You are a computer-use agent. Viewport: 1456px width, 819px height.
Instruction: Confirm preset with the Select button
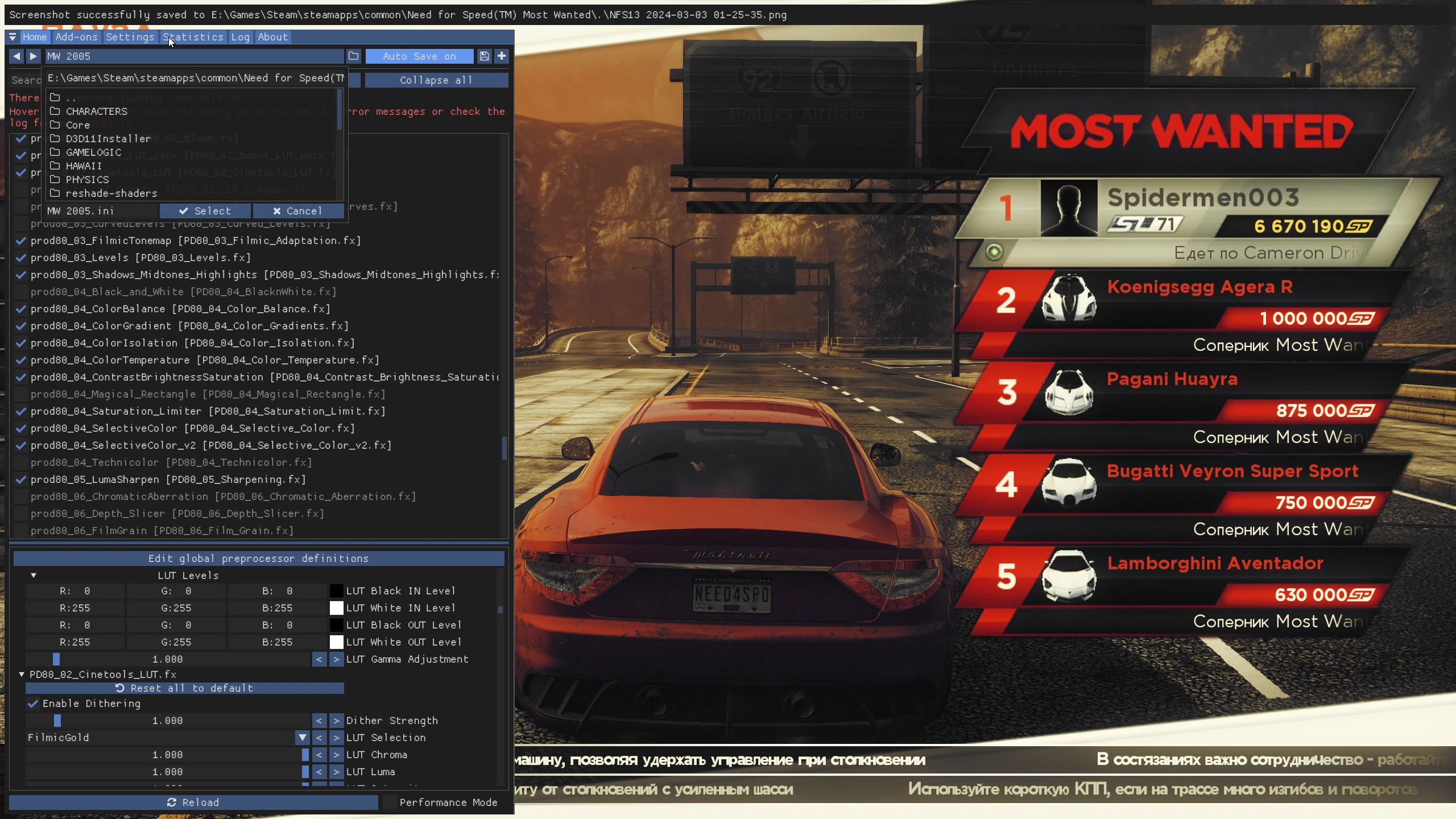(206, 211)
